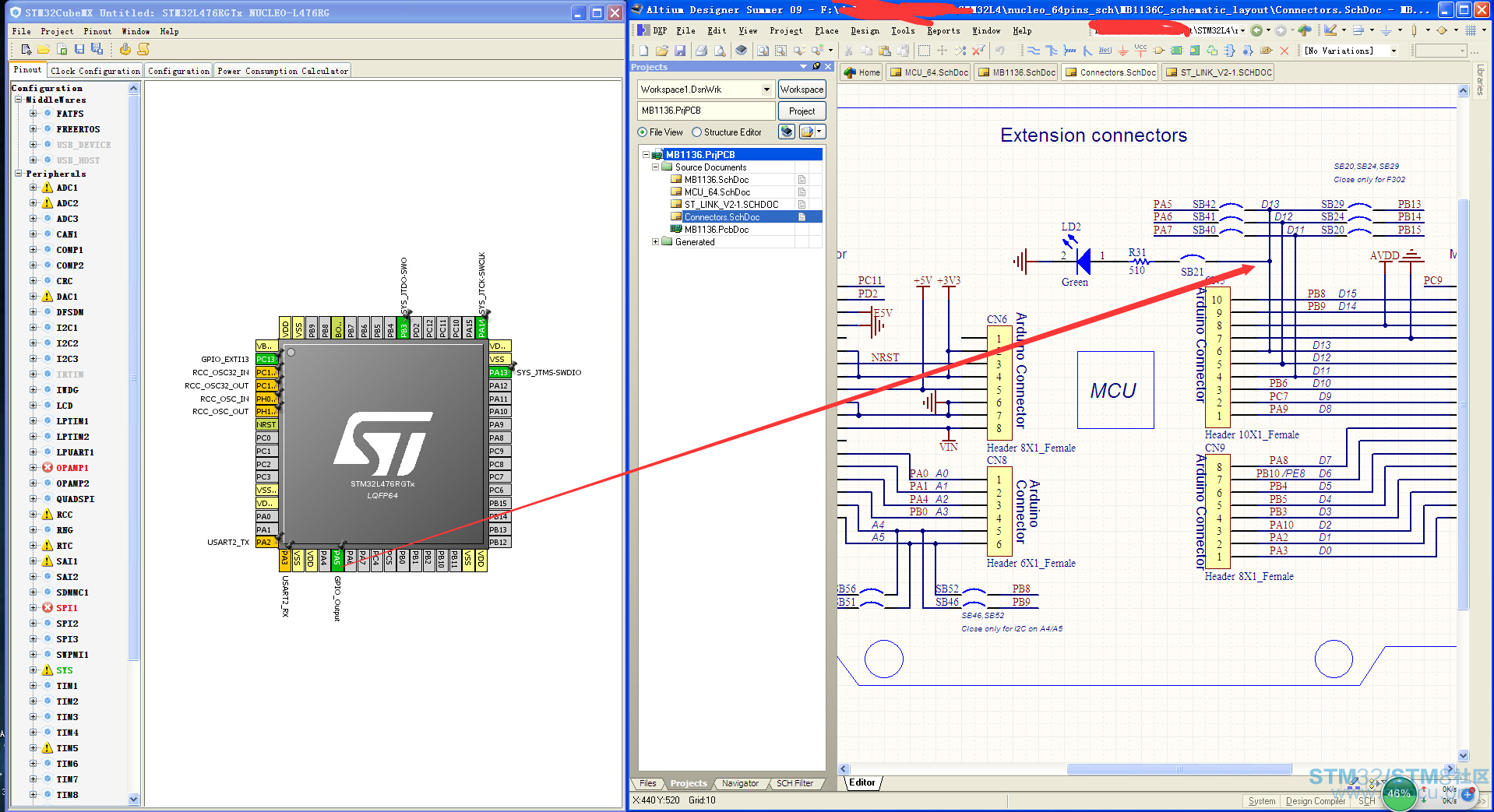Open Reports menu in Altium
The image size is (1494, 812).
click(x=943, y=30)
